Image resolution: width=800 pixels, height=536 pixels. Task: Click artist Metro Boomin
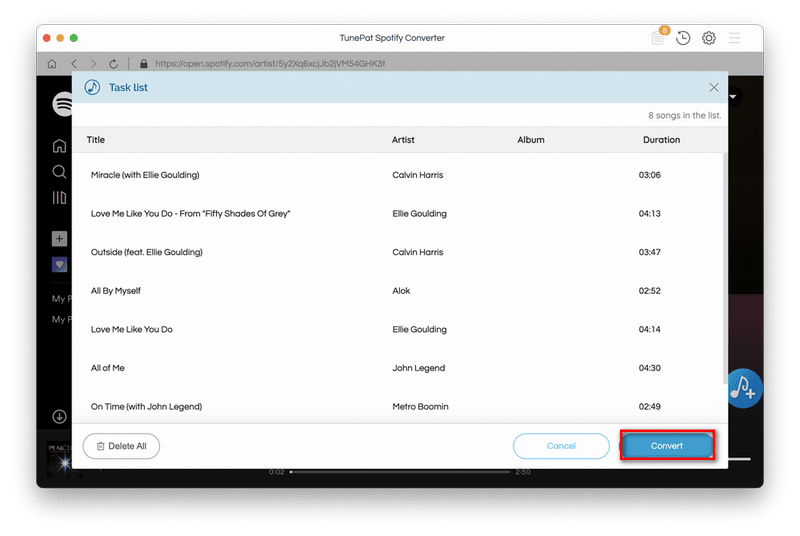point(420,406)
